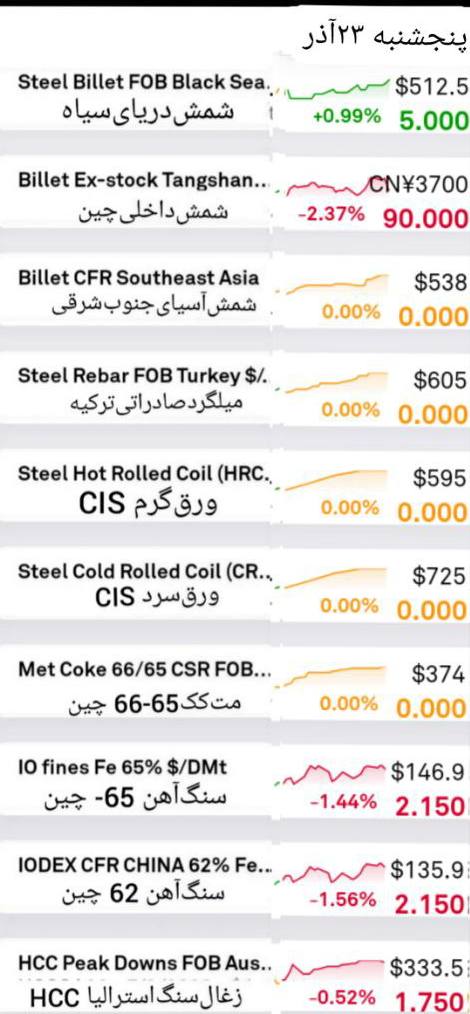The width and height of the screenshot is (470, 1014).
Task: Click the پنجشنبه ۲۳ آذر date header
Action: [x=384, y=37]
